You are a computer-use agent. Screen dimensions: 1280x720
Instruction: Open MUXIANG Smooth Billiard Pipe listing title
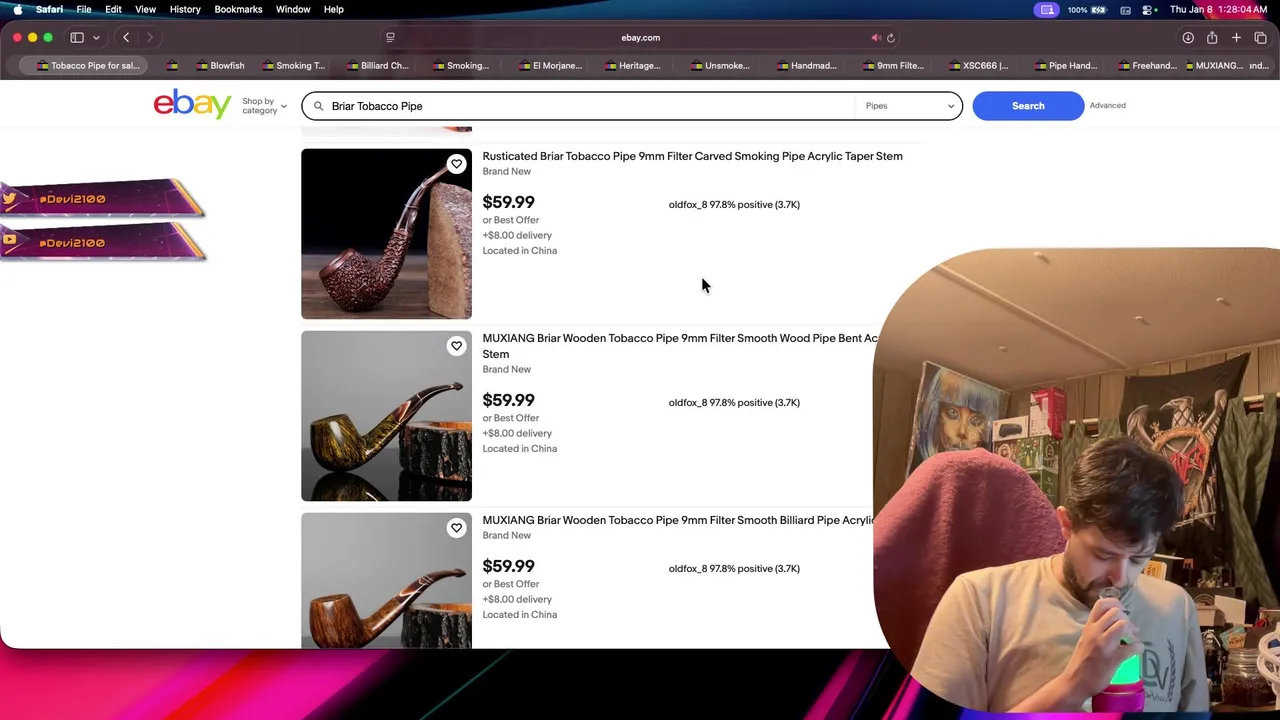pos(679,520)
